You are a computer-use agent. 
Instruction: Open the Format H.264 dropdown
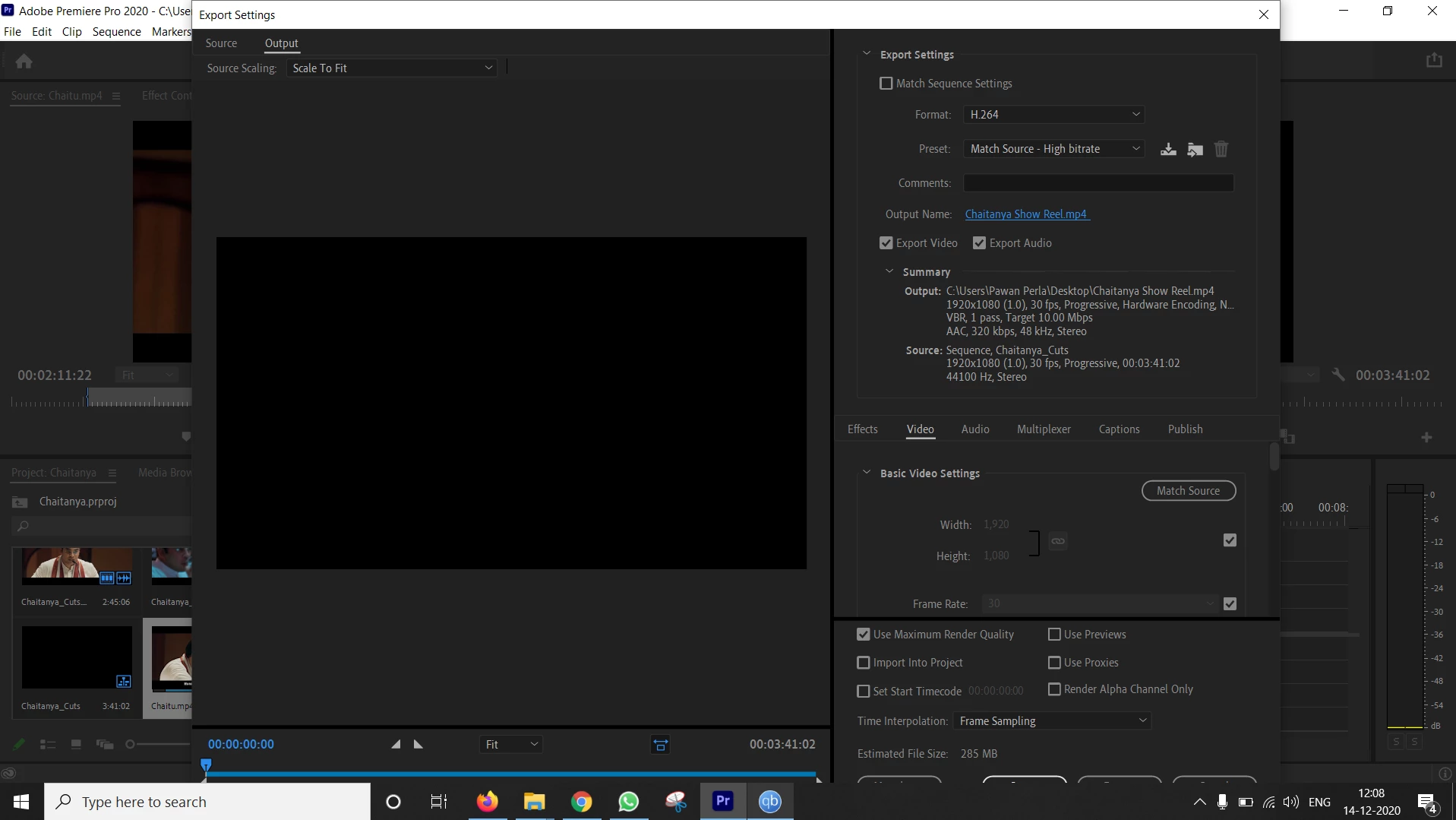1054,115
